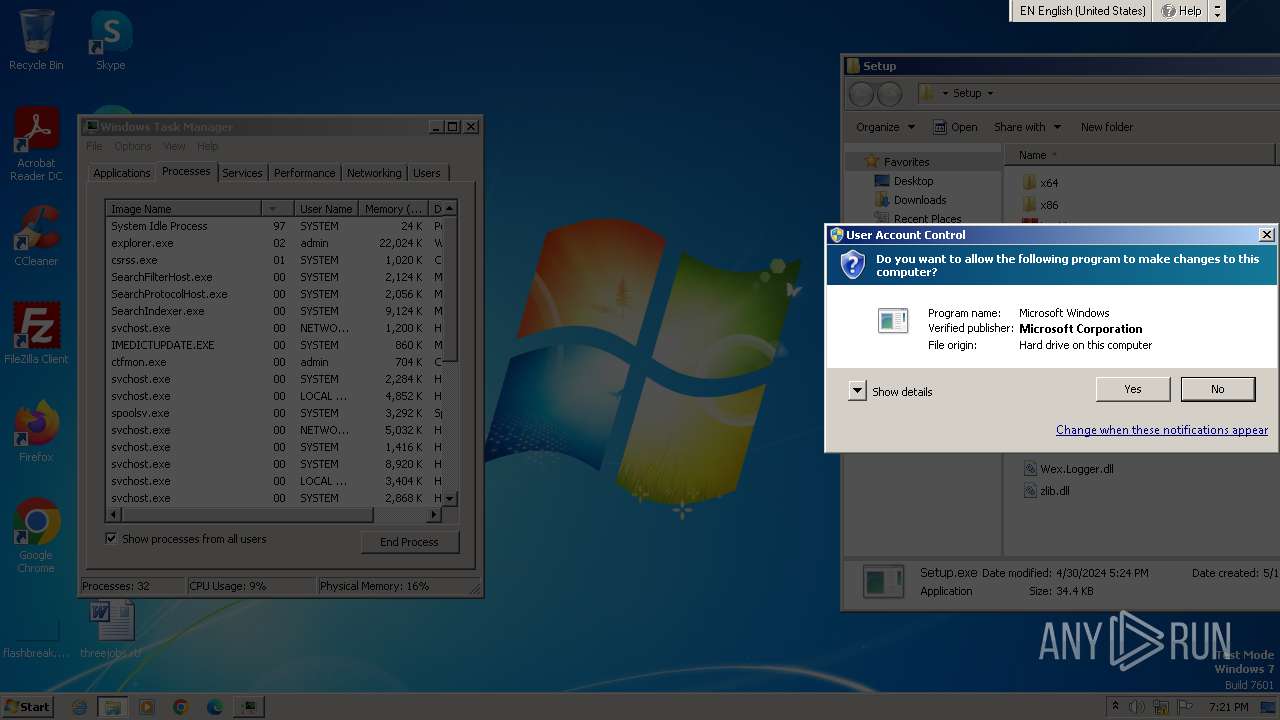Open Windows Media Player from taskbar

point(147,707)
